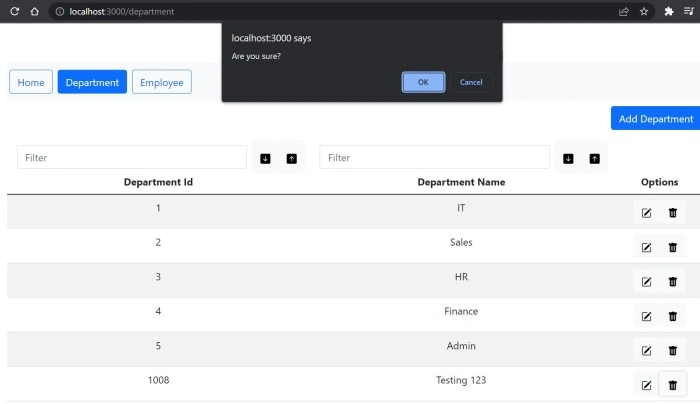Confirm dialog by clicking OK
Screen dimensions: 700x404
coord(423,82)
